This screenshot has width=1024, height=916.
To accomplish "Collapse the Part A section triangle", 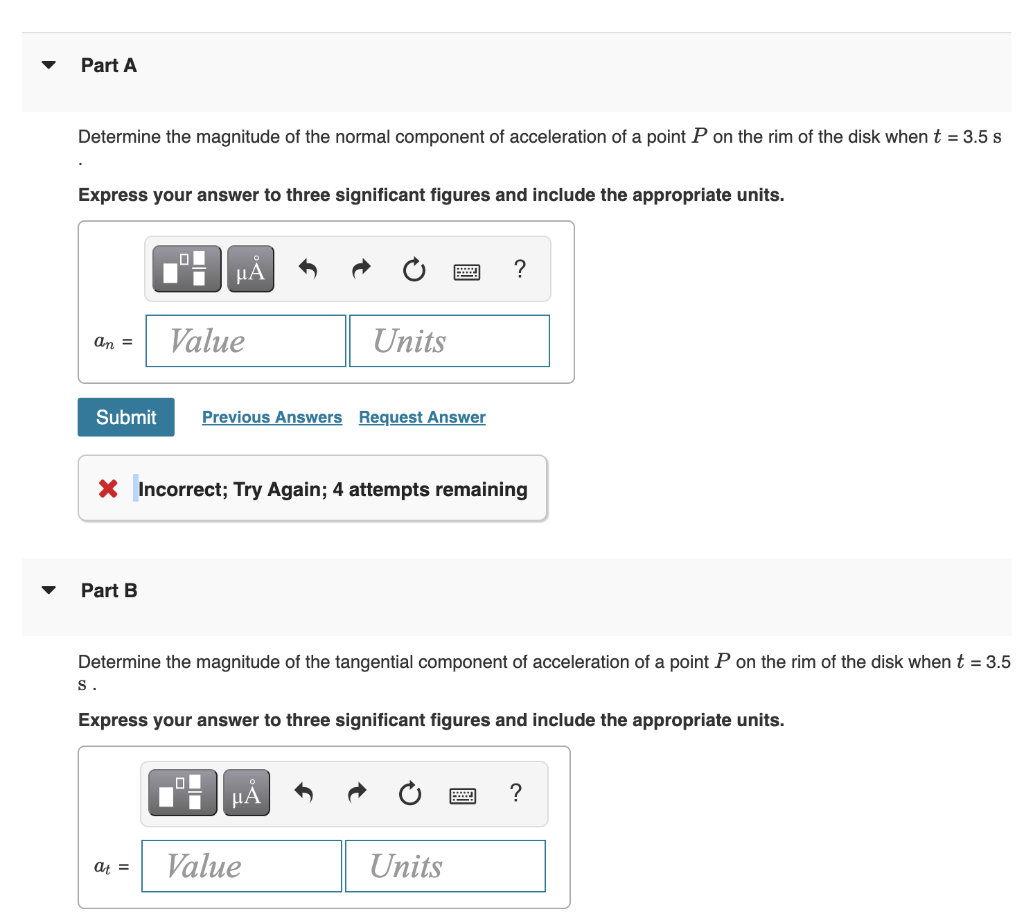I will coord(48,65).
